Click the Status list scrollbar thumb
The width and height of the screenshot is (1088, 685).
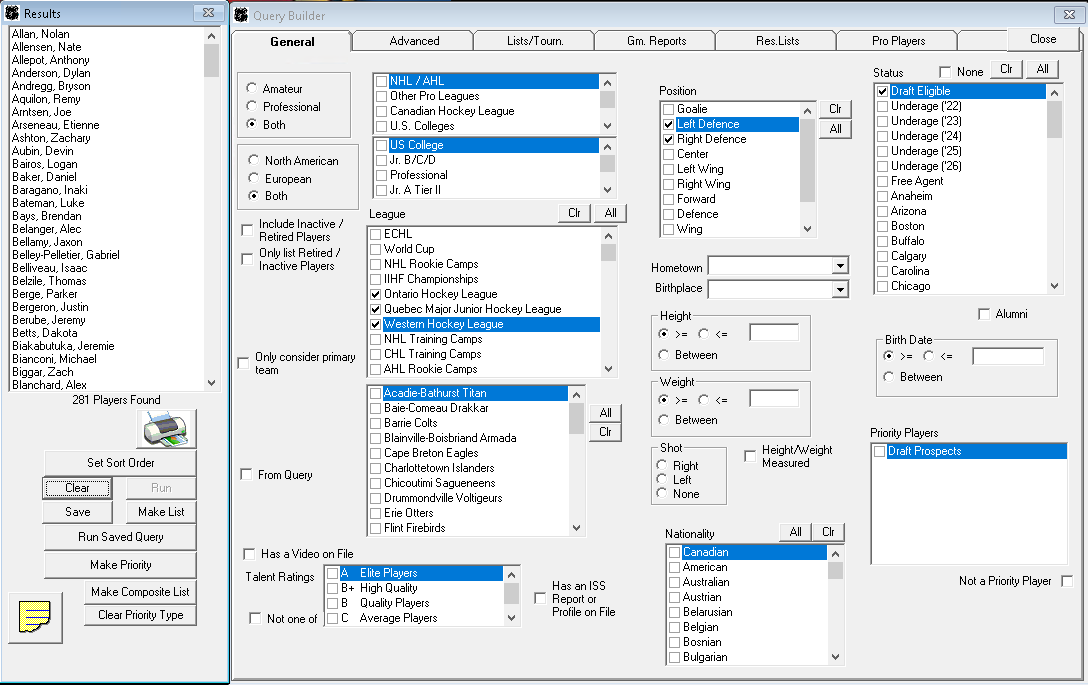1055,119
